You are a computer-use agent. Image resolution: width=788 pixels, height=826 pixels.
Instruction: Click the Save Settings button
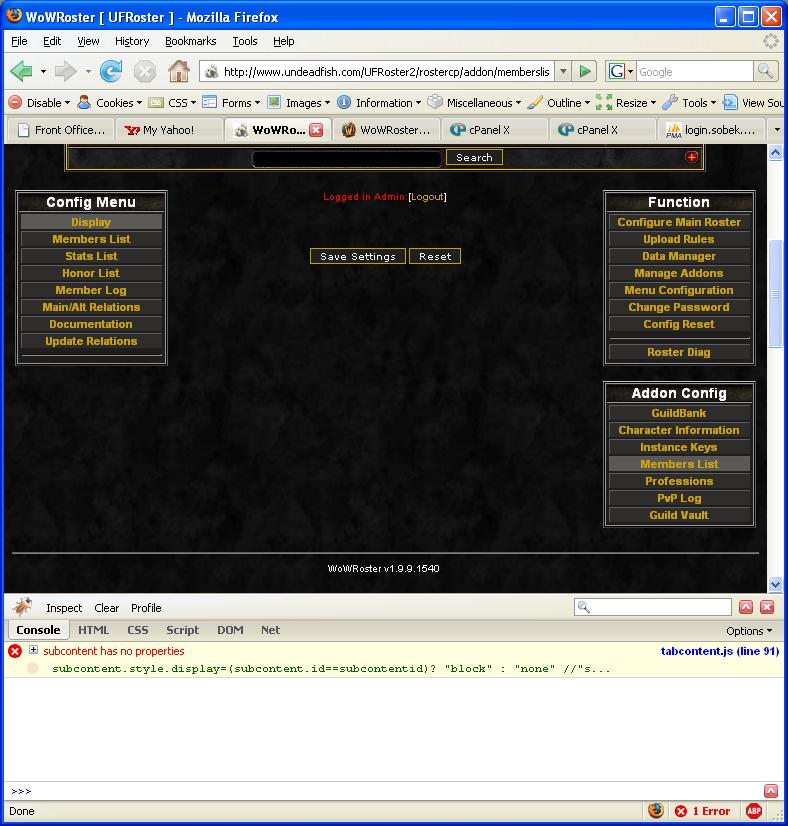(358, 257)
